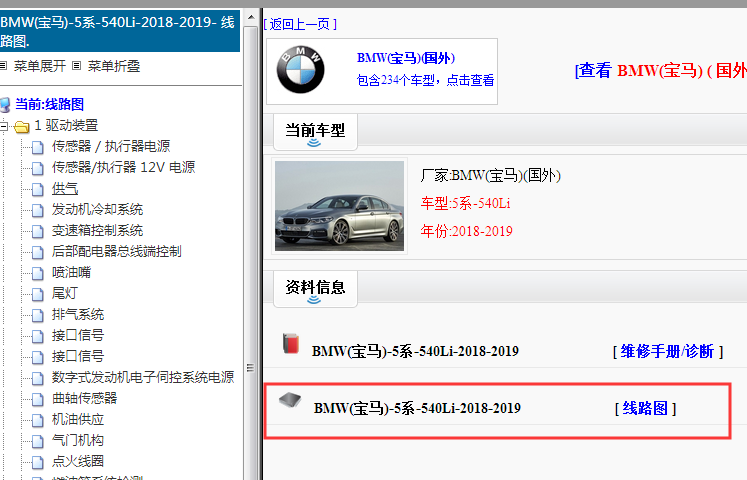Open the 尾灯 tree item
This screenshot has width=747, height=480.
[65, 293]
